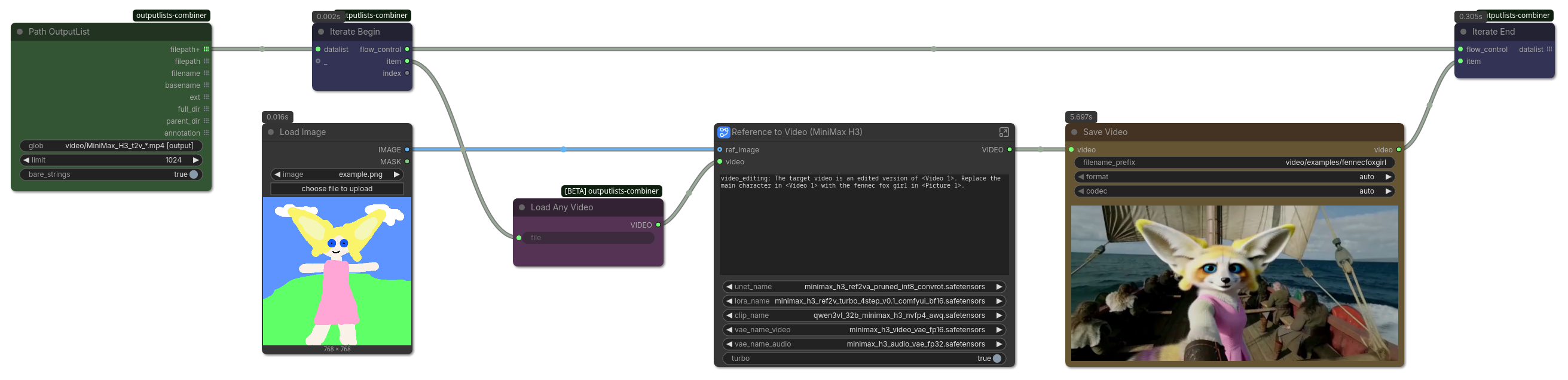Collapse the Path OutputList node via its dot
Image resolution: width=1568 pixels, height=380 pixels.
tap(20, 32)
